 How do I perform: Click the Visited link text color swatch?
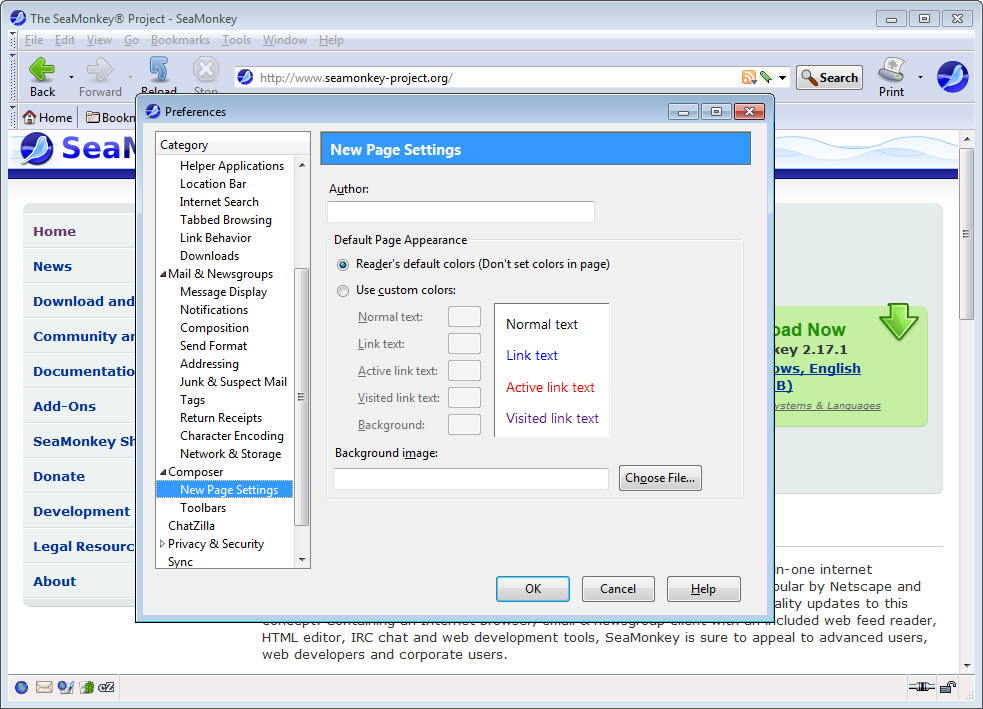465,397
